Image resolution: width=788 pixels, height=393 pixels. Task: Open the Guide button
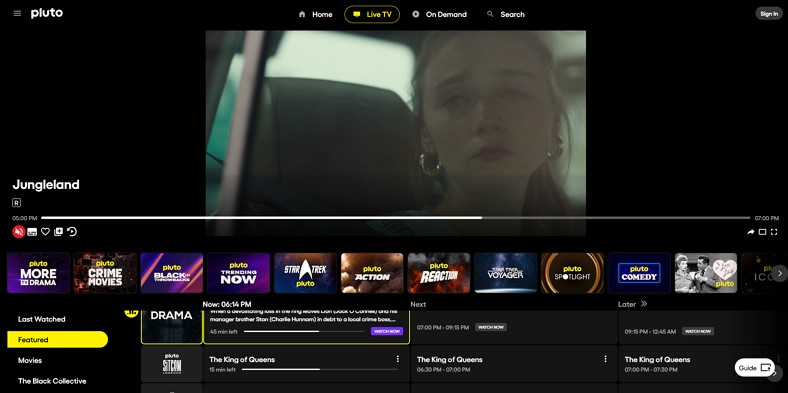click(754, 368)
